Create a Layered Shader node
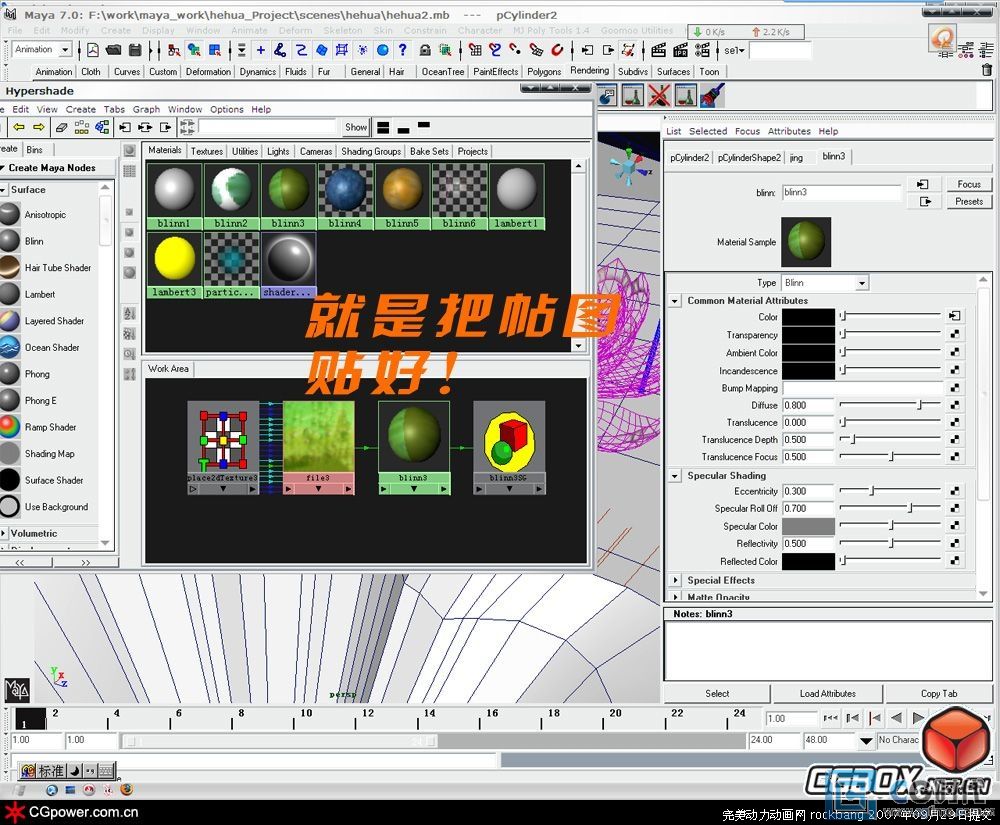Screen dimensions: 1000x825 54,321
